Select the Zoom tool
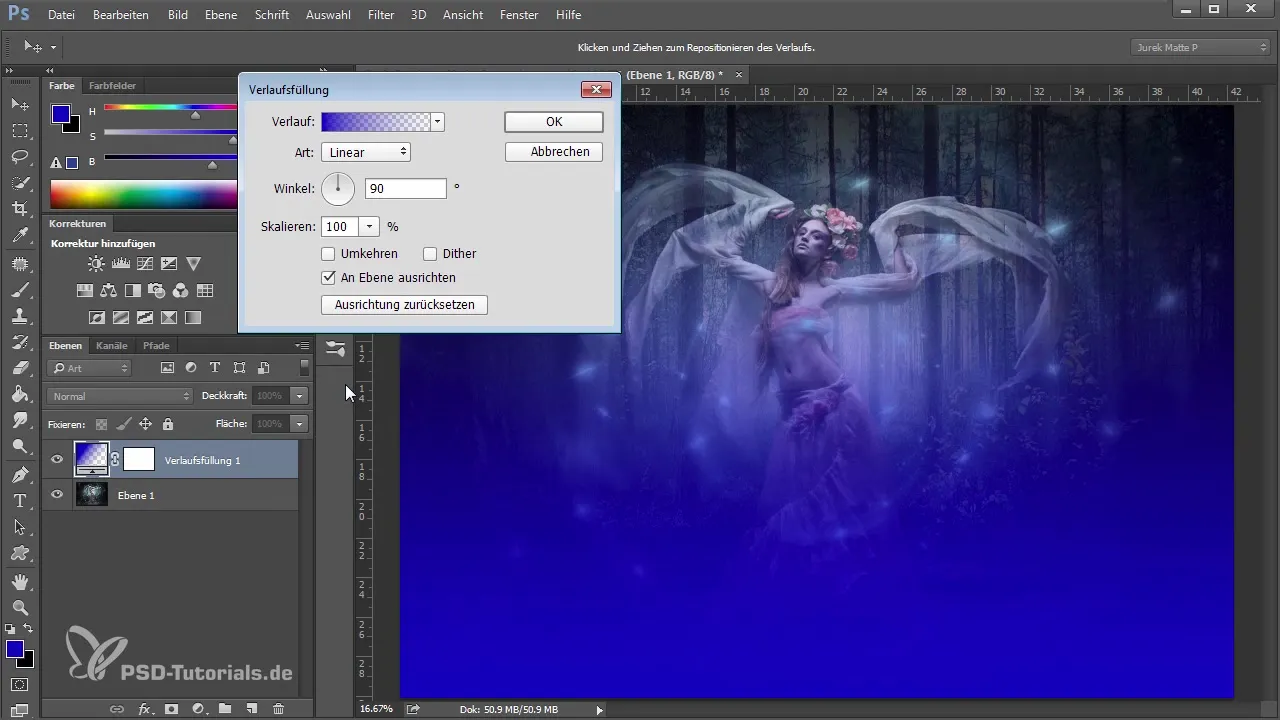Viewport: 1280px width, 720px height. point(19,607)
